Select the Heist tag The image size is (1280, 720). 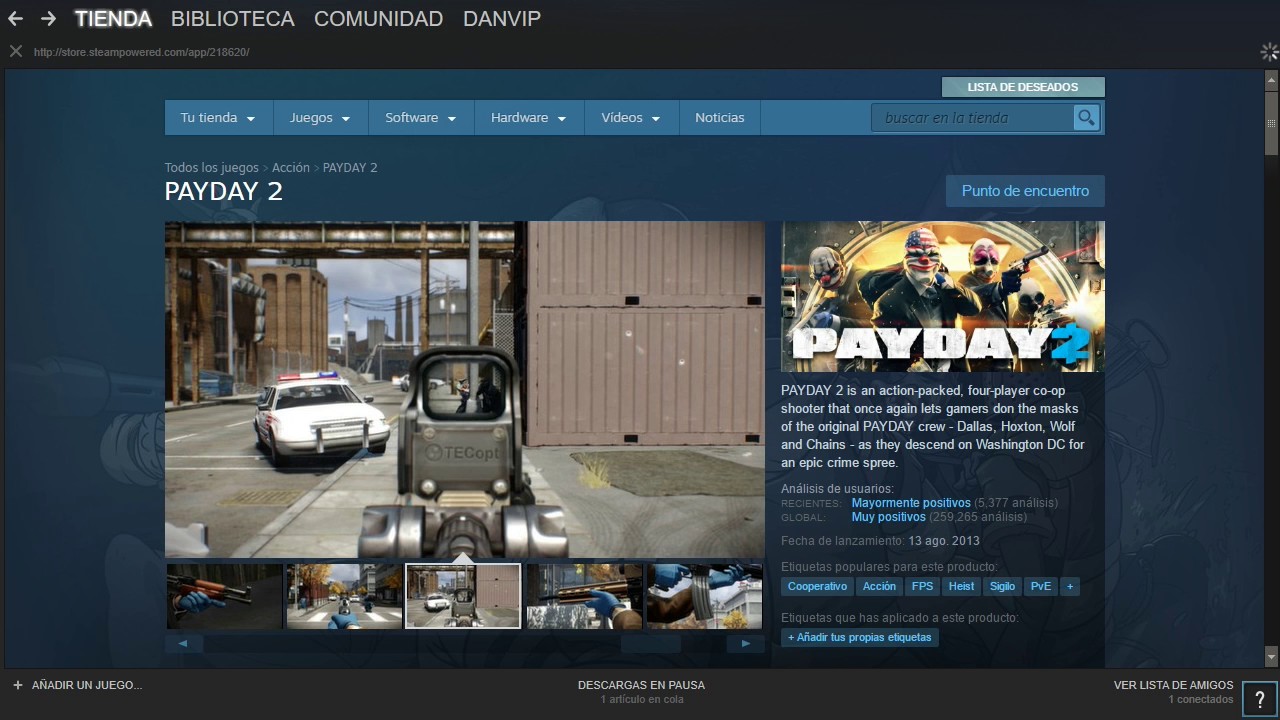[x=962, y=587]
